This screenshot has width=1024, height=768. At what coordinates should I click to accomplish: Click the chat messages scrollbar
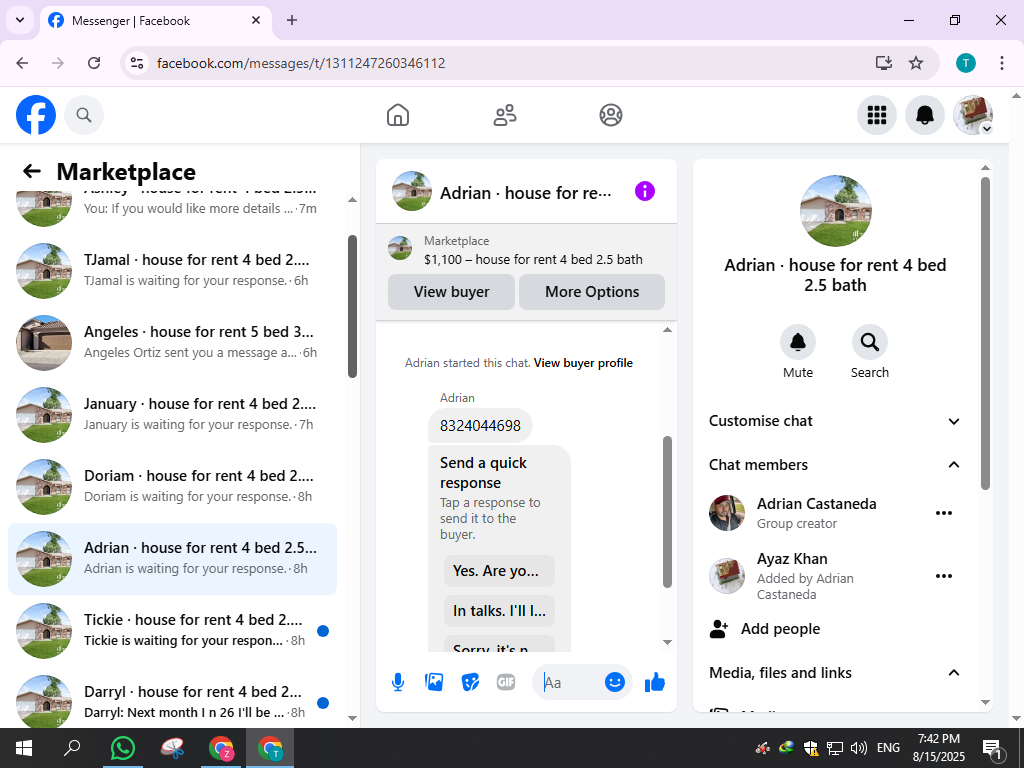coord(667,512)
